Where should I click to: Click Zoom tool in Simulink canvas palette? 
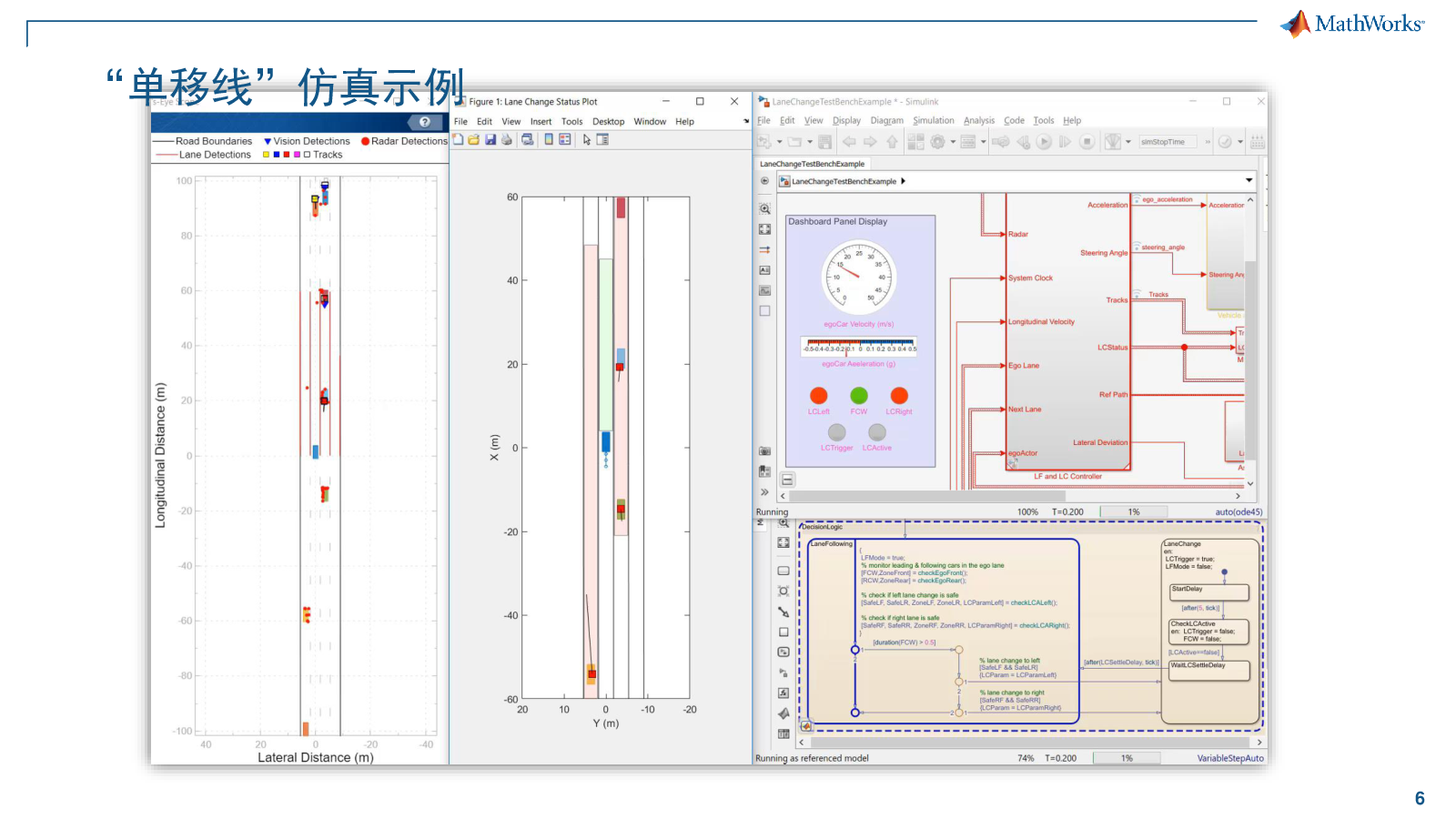pos(764,208)
